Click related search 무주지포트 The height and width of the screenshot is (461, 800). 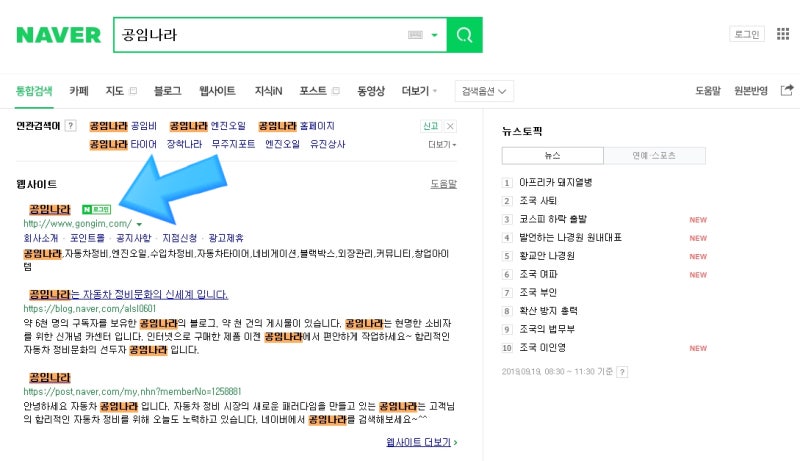[x=233, y=144]
